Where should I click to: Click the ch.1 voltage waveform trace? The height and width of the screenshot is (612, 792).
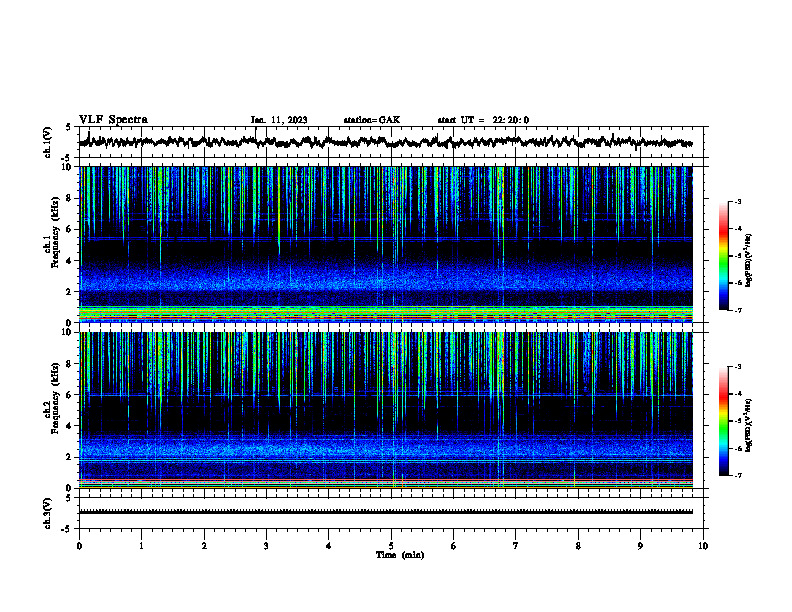[386, 142]
